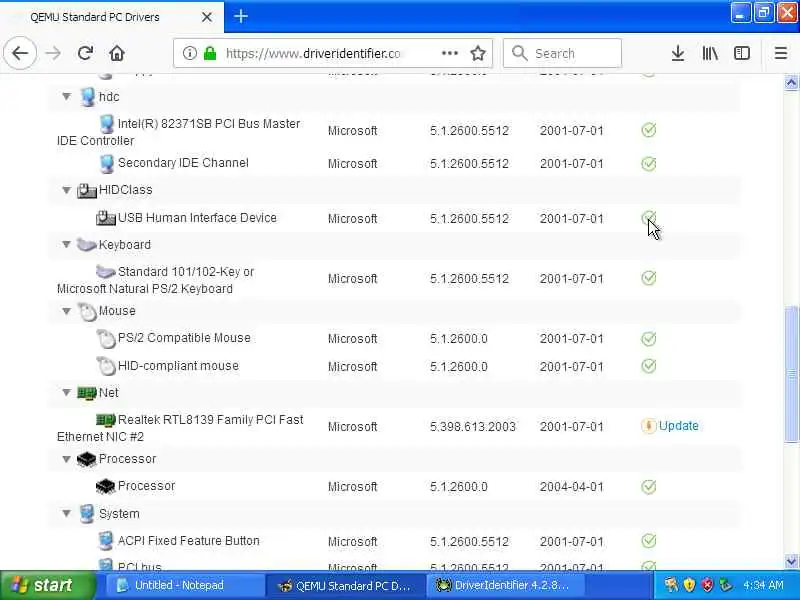Open the Firefox hamburger menu
Image resolution: width=800 pixels, height=600 pixels.
tap(781, 53)
